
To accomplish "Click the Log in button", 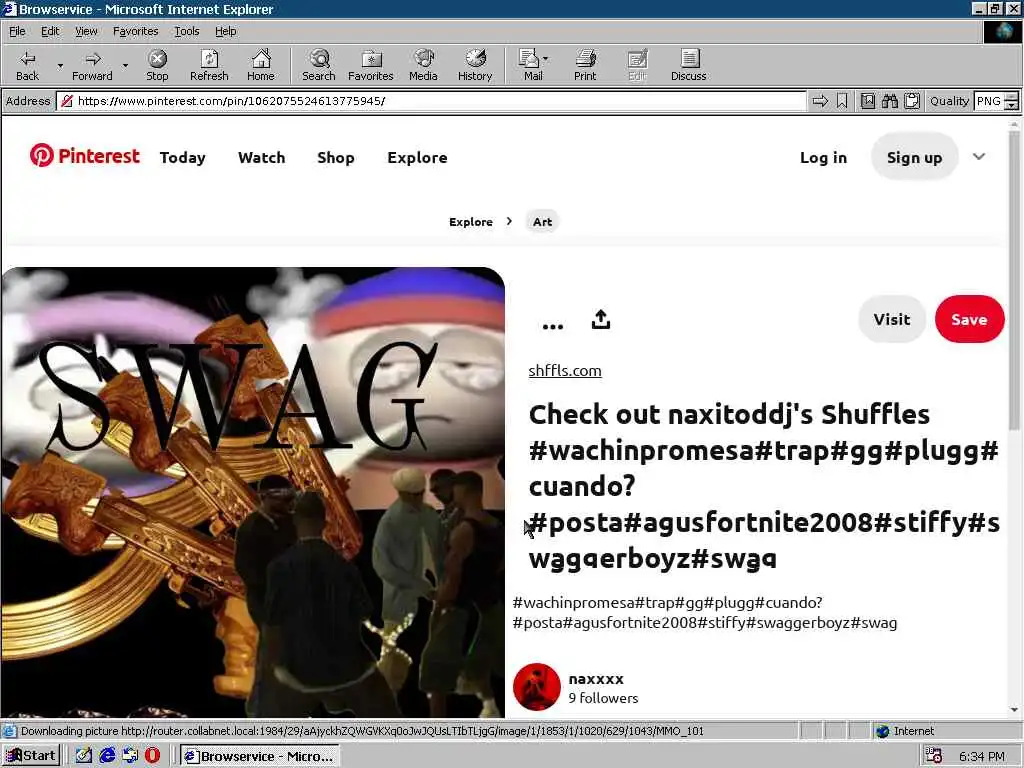I will [x=823, y=157].
